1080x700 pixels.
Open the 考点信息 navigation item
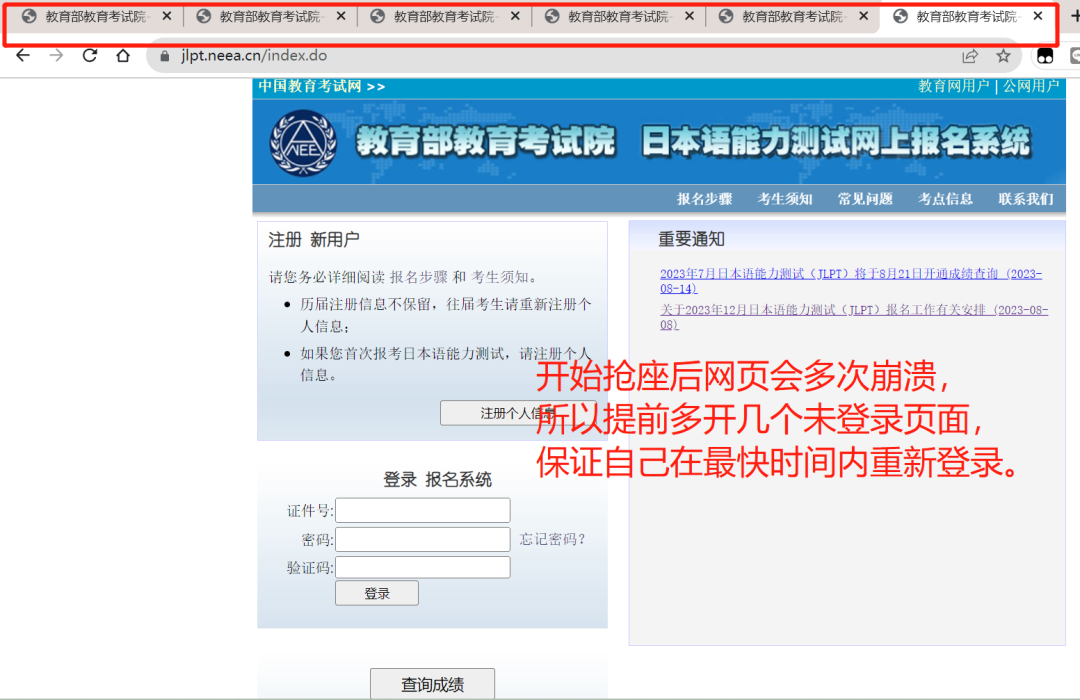(x=945, y=199)
